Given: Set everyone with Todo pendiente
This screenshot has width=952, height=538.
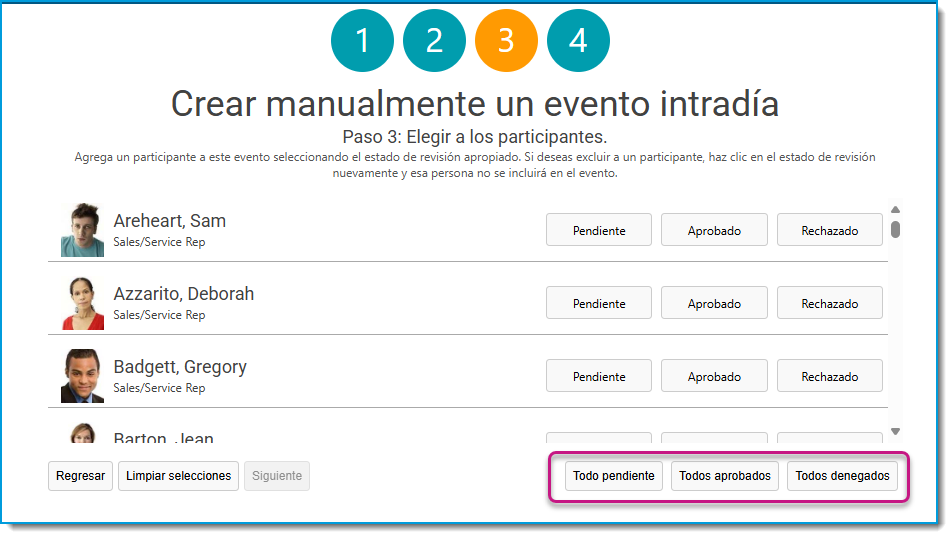Looking at the screenshot, I should 613,476.
